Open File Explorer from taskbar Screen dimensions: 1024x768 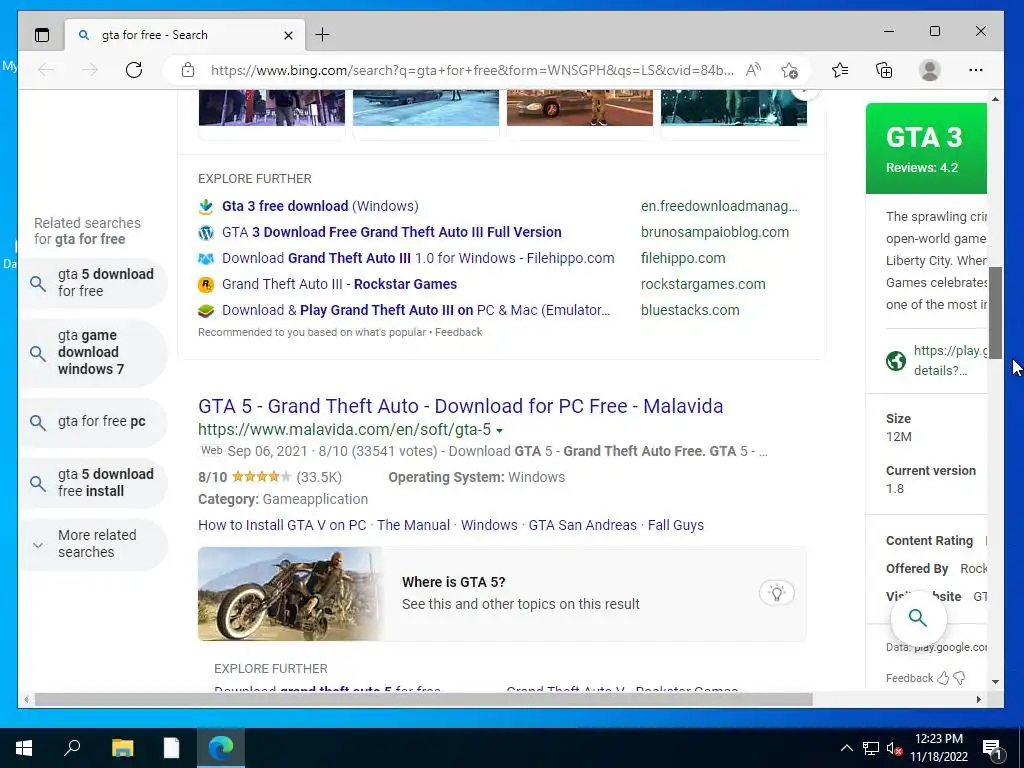(x=122, y=748)
